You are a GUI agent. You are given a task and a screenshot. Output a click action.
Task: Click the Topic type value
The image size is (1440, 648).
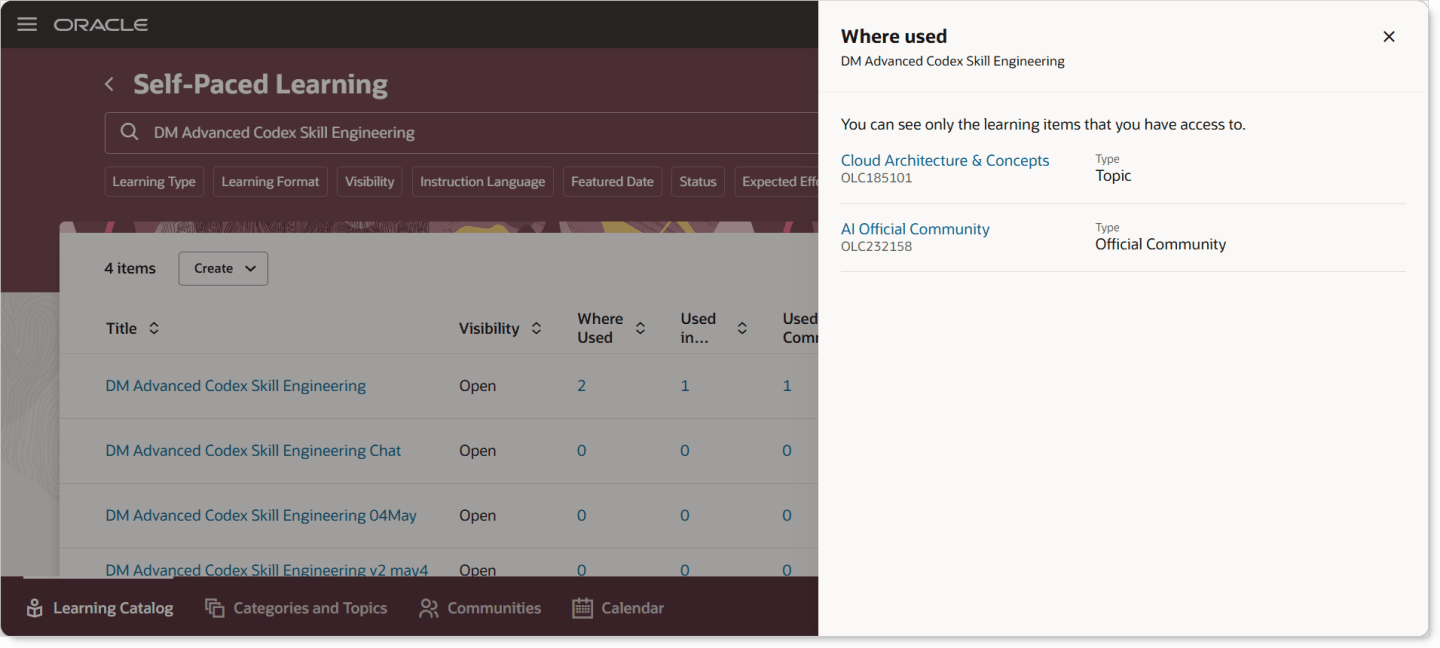1113,176
